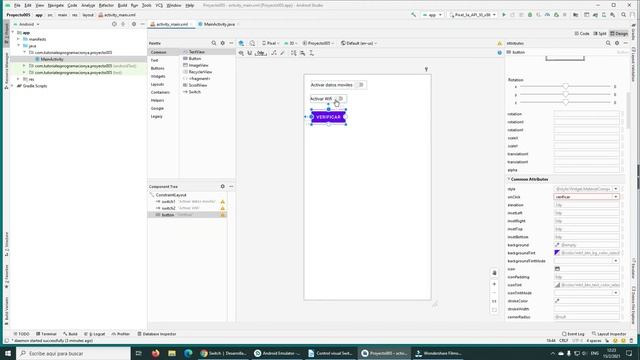
Task: Toggle the view options eye icon in design toolbar
Action: pos(241,53)
